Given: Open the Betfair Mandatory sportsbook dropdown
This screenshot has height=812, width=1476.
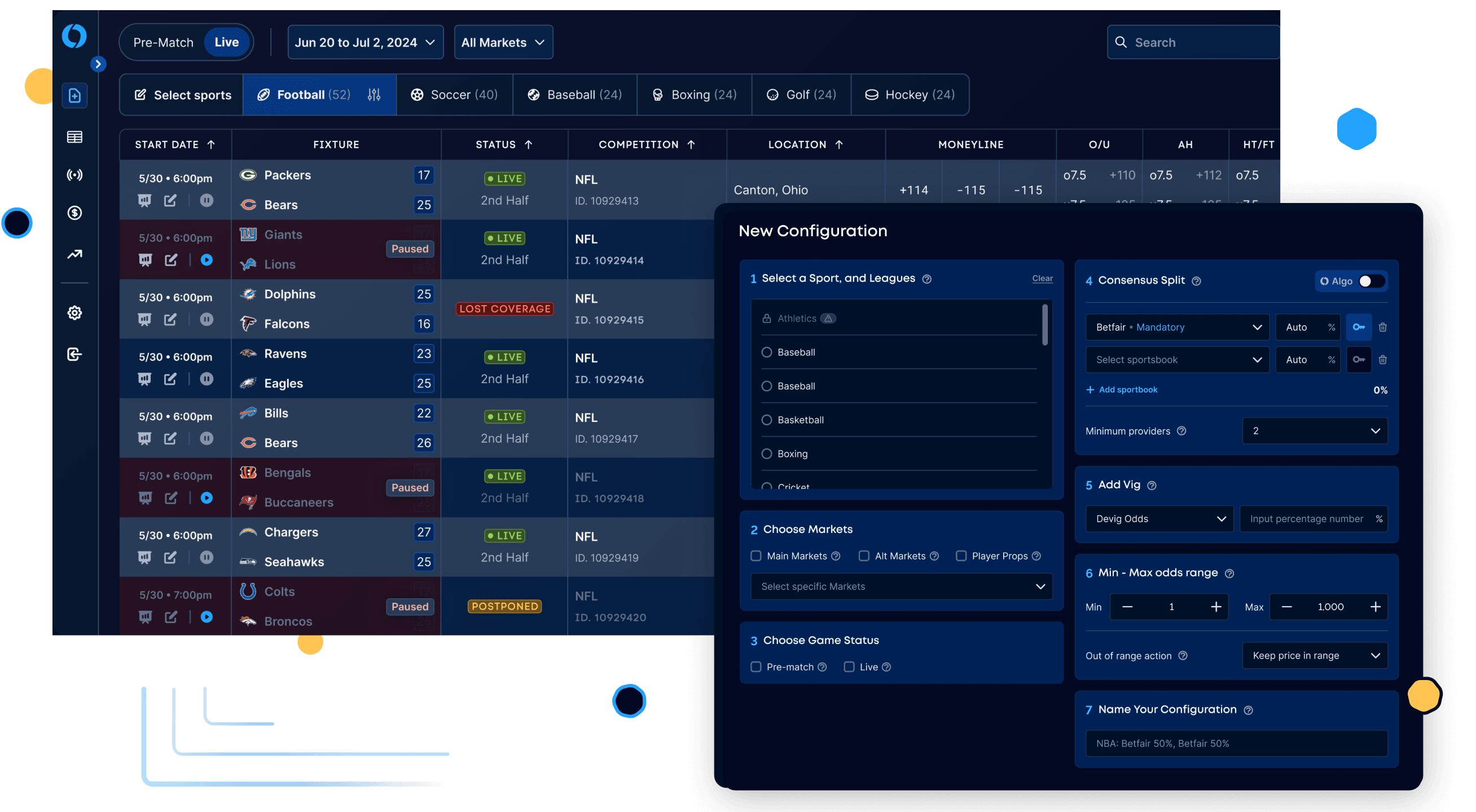Looking at the screenshot, I should [1177, 327].
